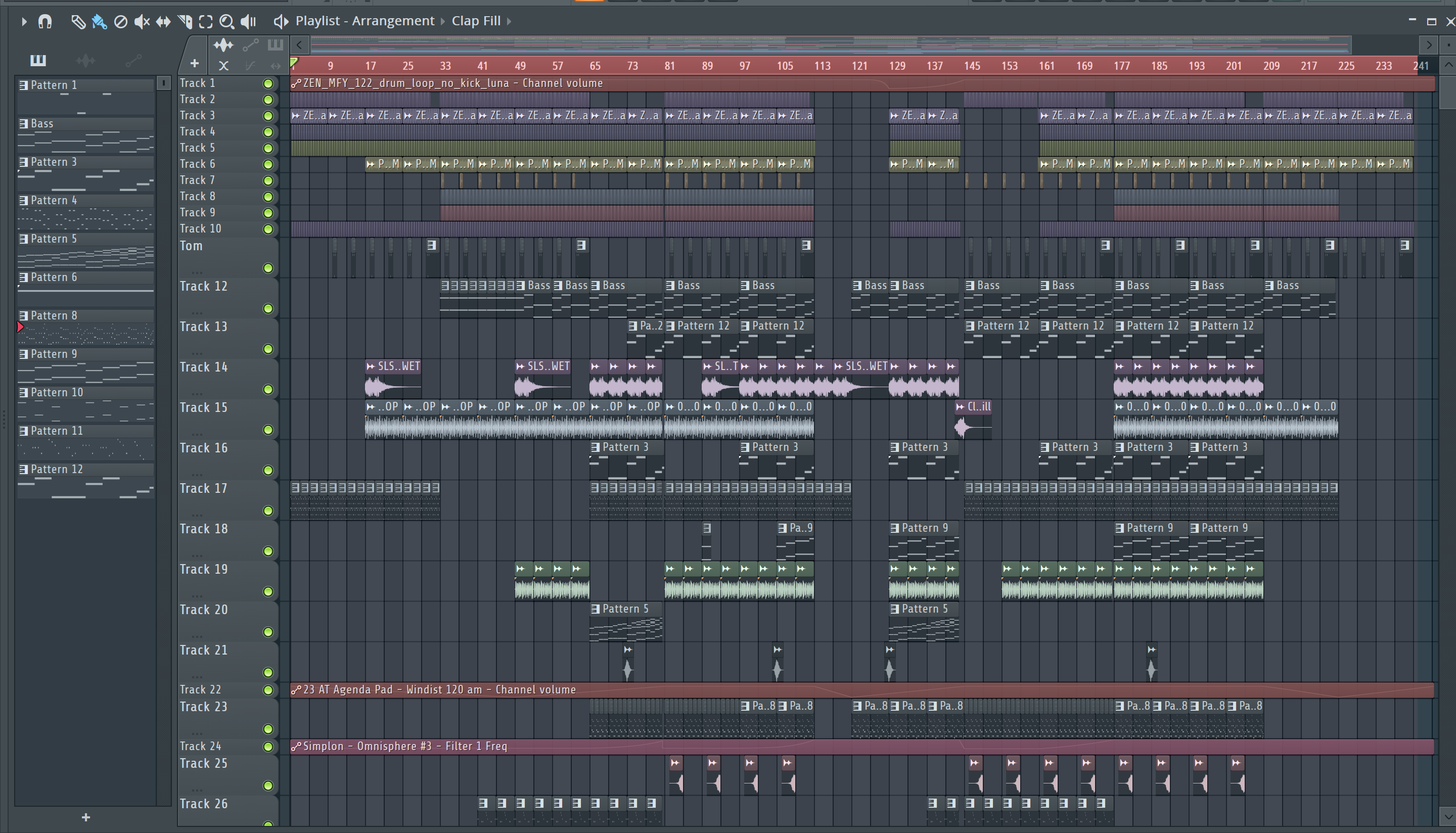Mute Track 12 using green LED

268,309
